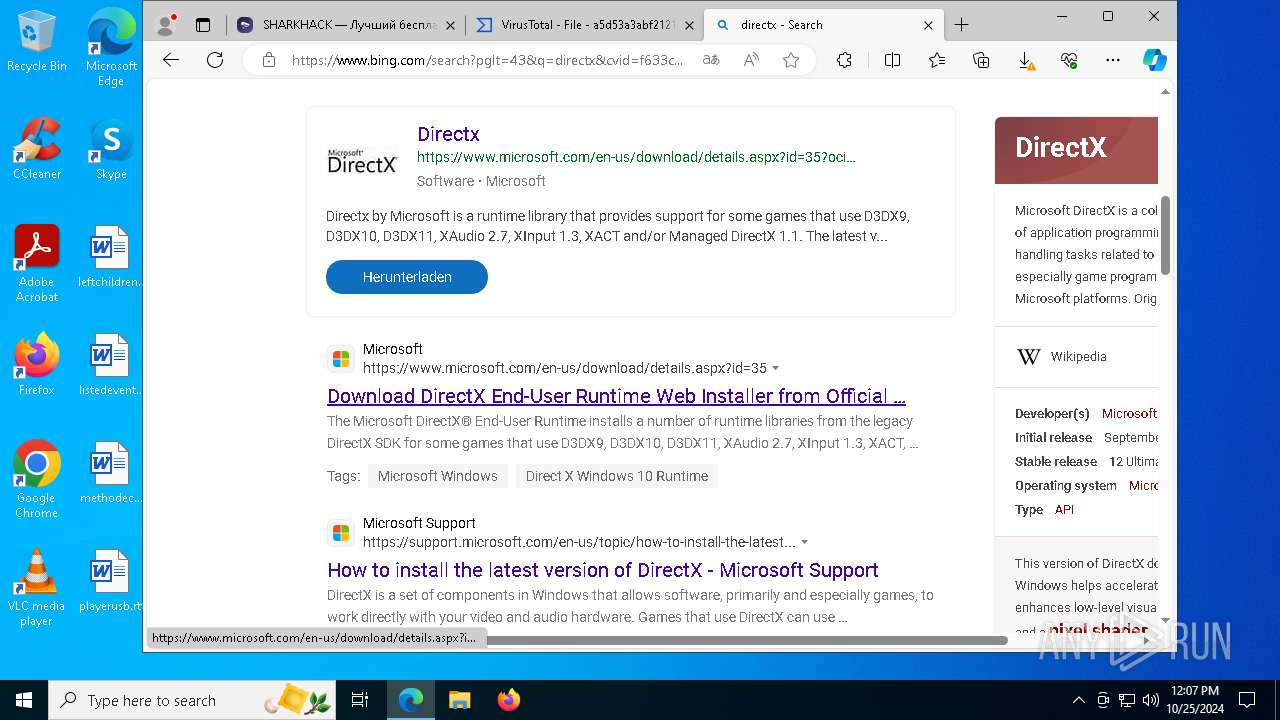Open the Windows Start menu
1280x720 pixels.
click(x=24, y=700)
